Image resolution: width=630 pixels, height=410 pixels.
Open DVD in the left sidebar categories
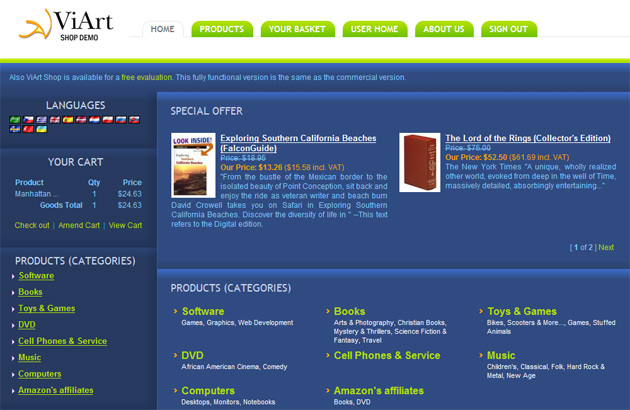27,325
